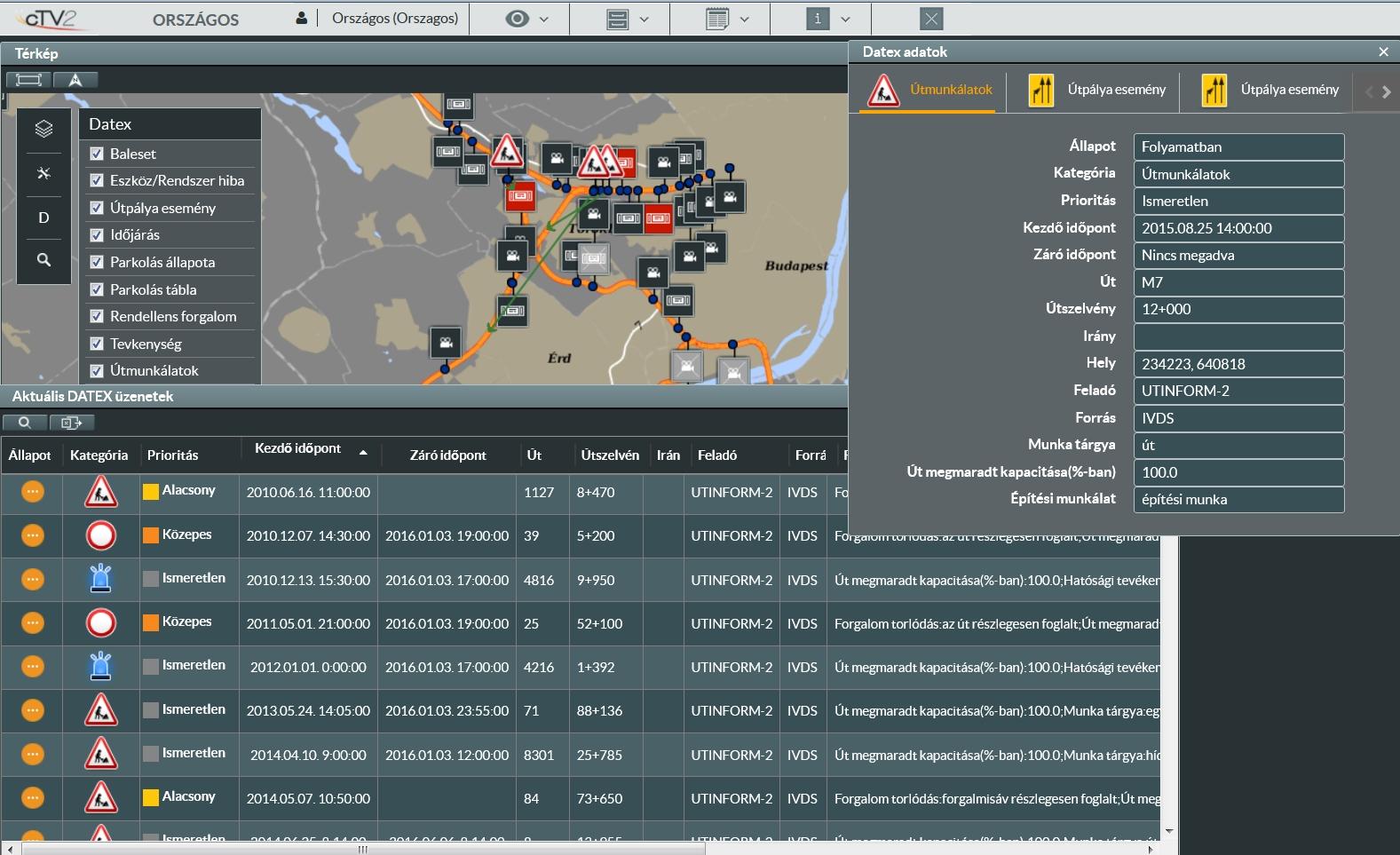Click the table scroll down arrow
1400x855 pixels.
(1169, 831)
